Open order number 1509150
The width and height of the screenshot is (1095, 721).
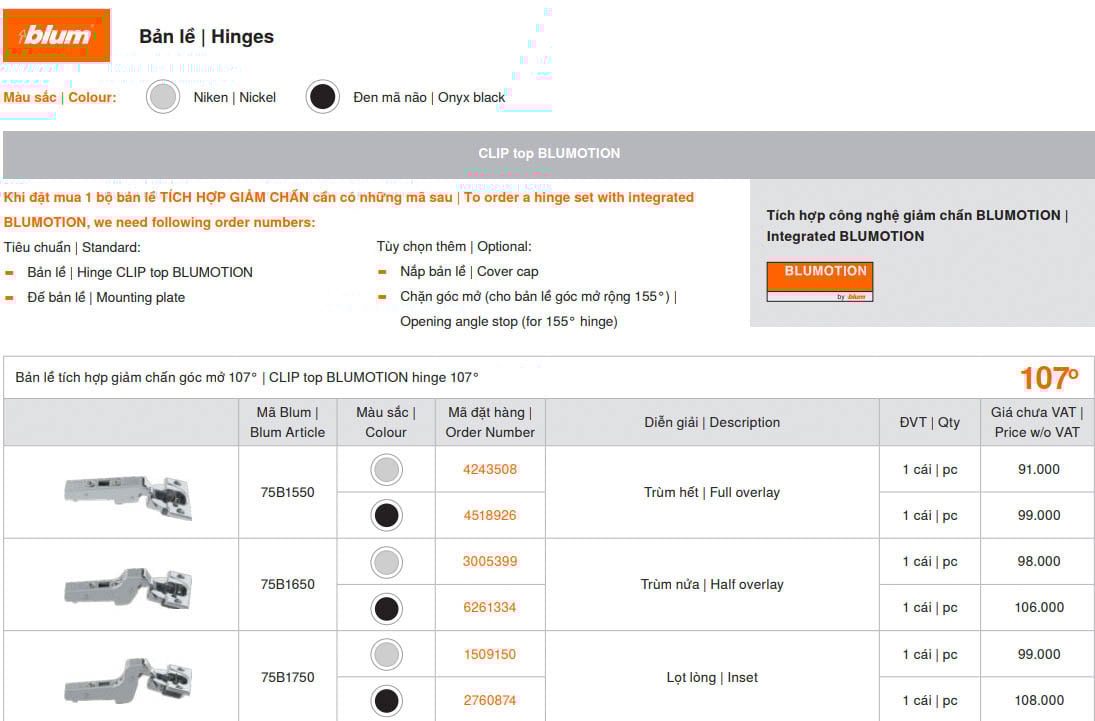[x=490, y=655]
